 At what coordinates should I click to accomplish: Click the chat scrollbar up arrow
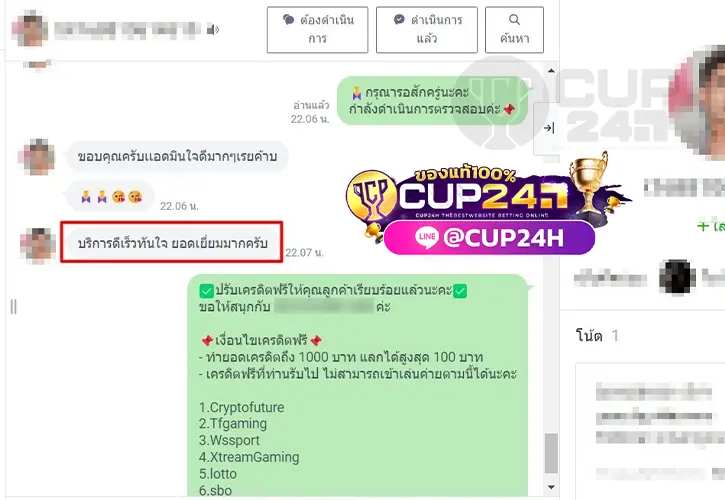(x=551, y=71)
